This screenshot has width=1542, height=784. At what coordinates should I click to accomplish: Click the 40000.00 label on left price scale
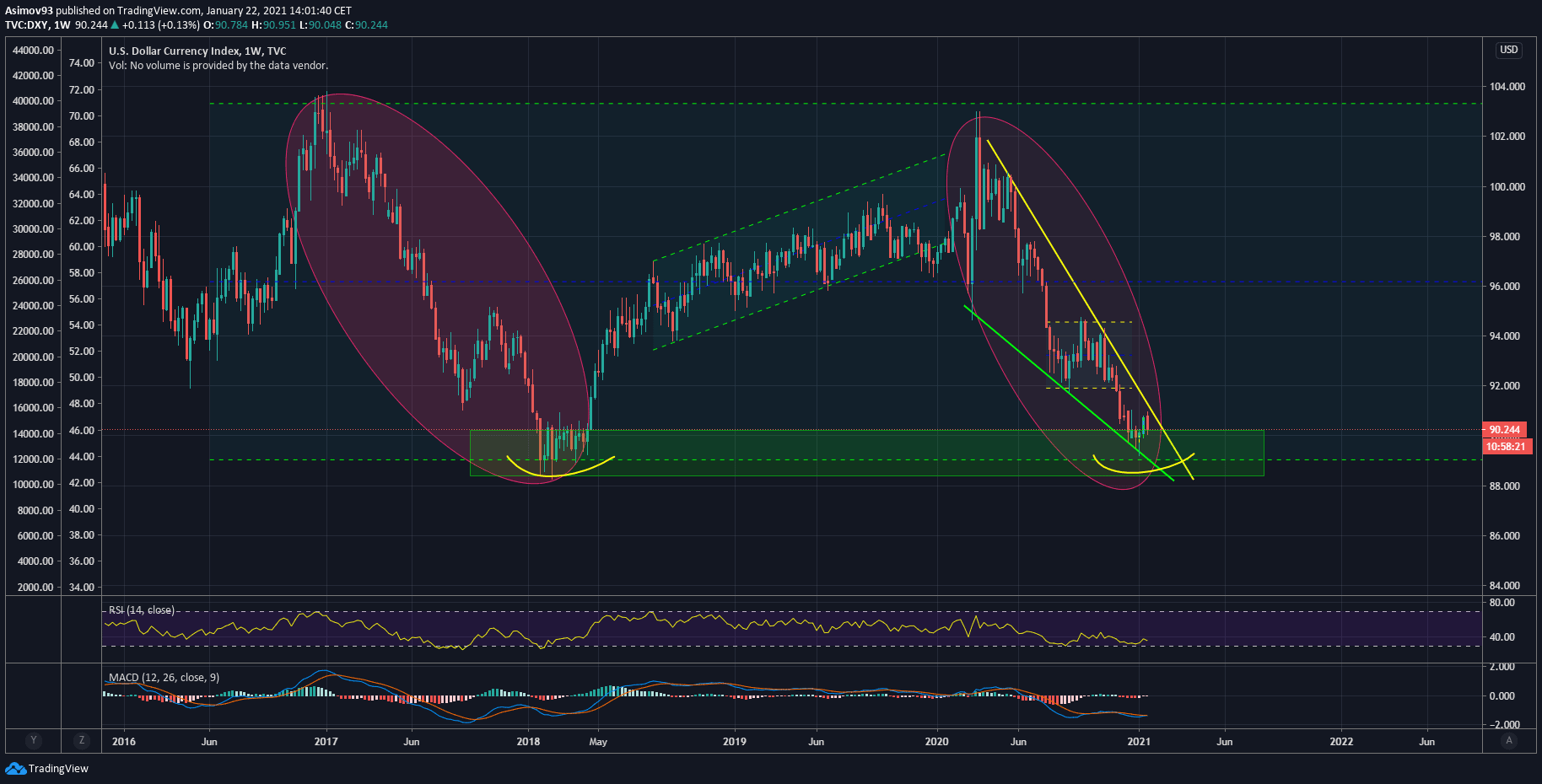click(x=34, y=101)
